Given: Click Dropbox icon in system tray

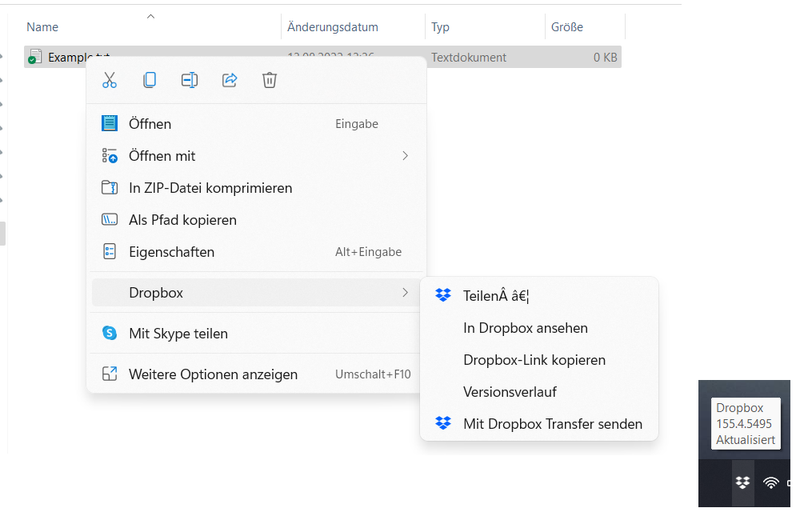Looking at the screenshot, I should (742, 482).
